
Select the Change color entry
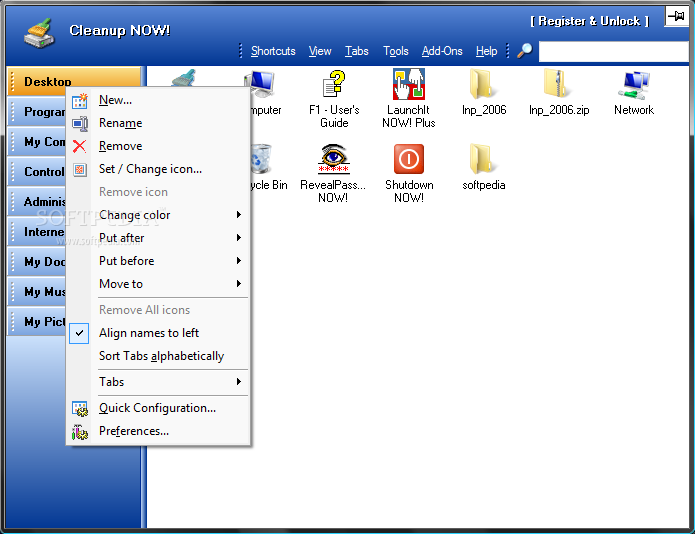pyautogui.click(x=159, y=215)
